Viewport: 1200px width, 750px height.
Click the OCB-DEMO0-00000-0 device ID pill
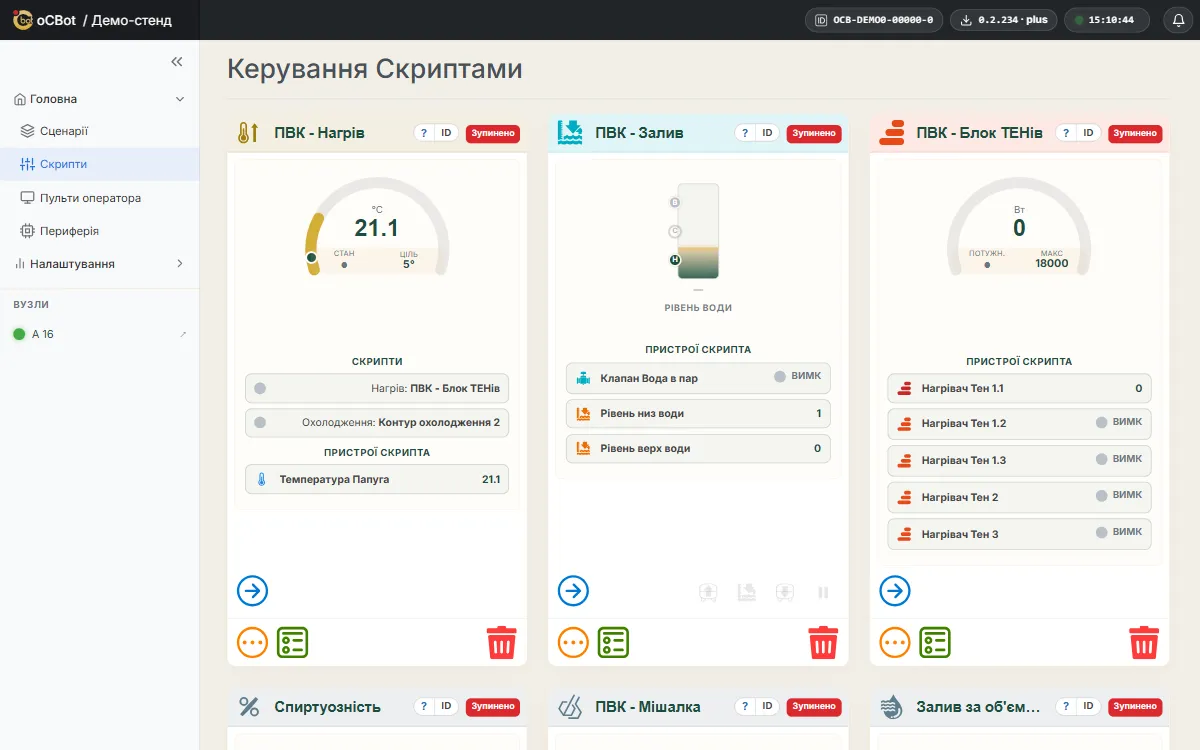[x=874, y=20]
